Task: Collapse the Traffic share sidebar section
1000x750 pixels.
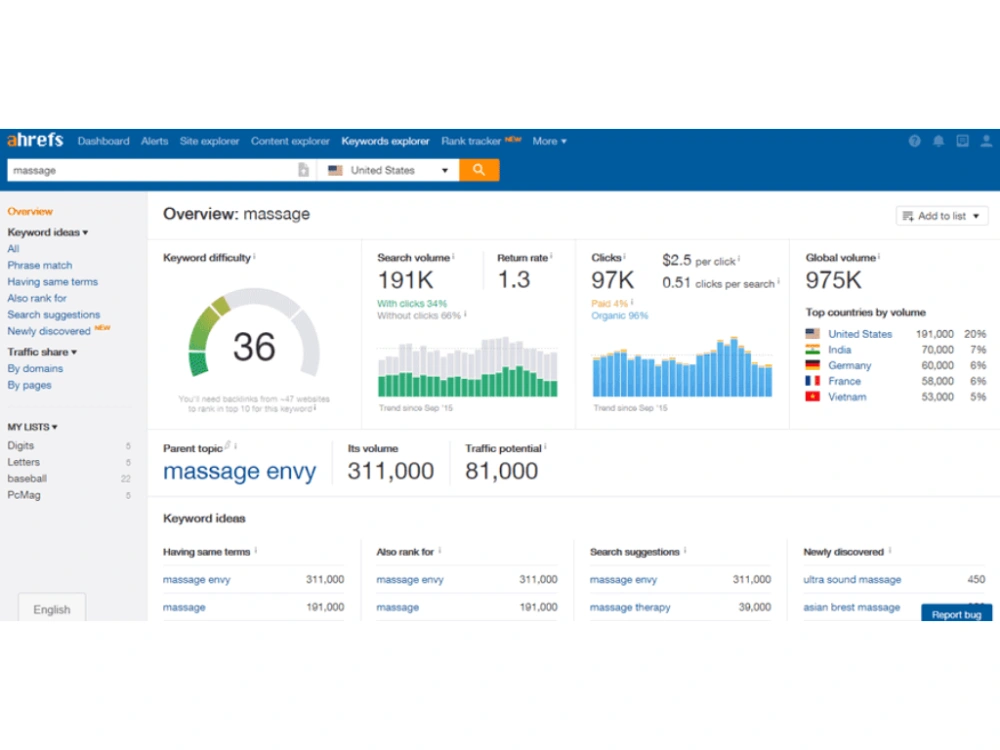Action: pos(42,352)
